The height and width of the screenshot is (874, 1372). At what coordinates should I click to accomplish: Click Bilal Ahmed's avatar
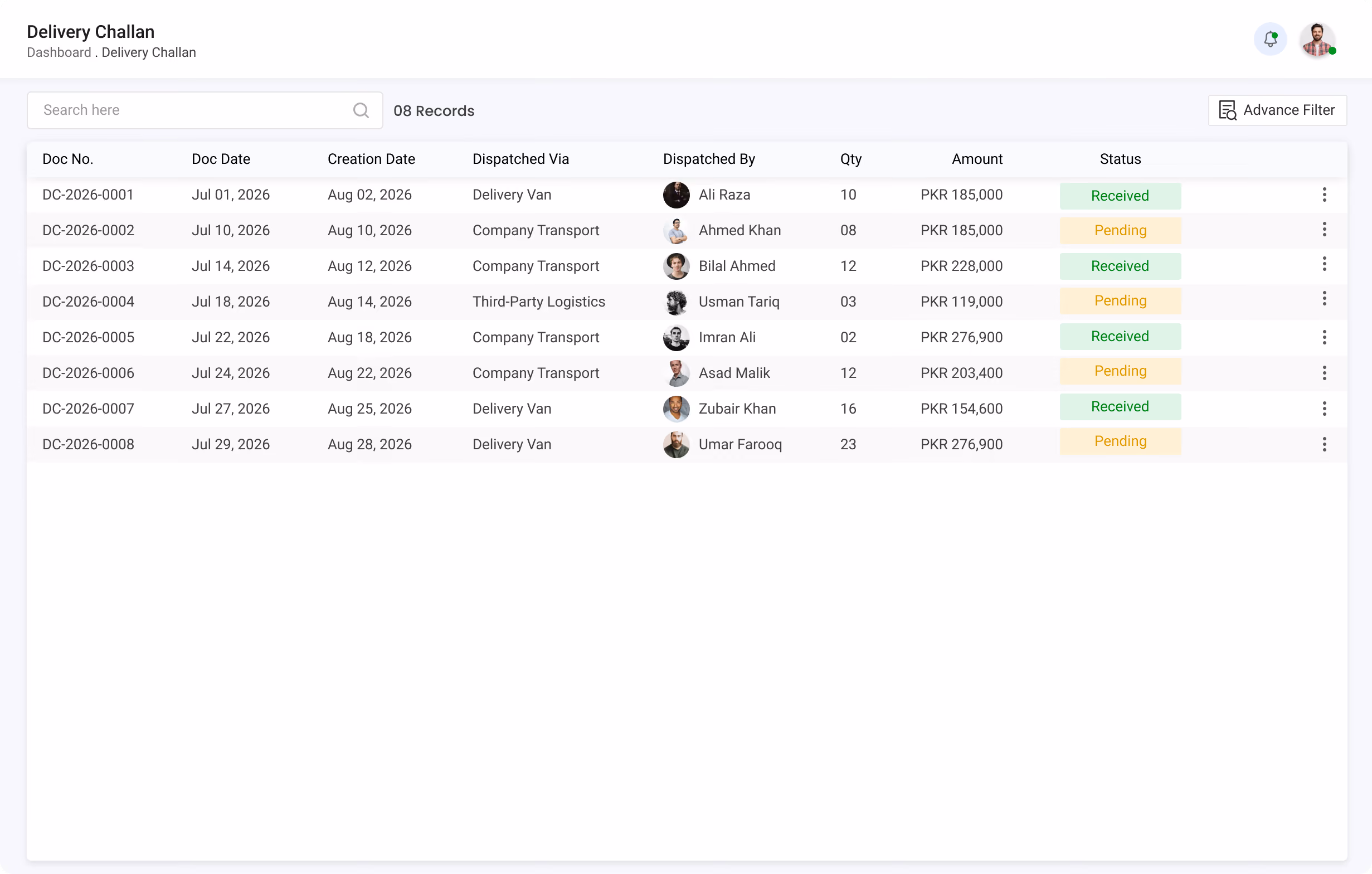pyautogui.click(x=677, y=266)
